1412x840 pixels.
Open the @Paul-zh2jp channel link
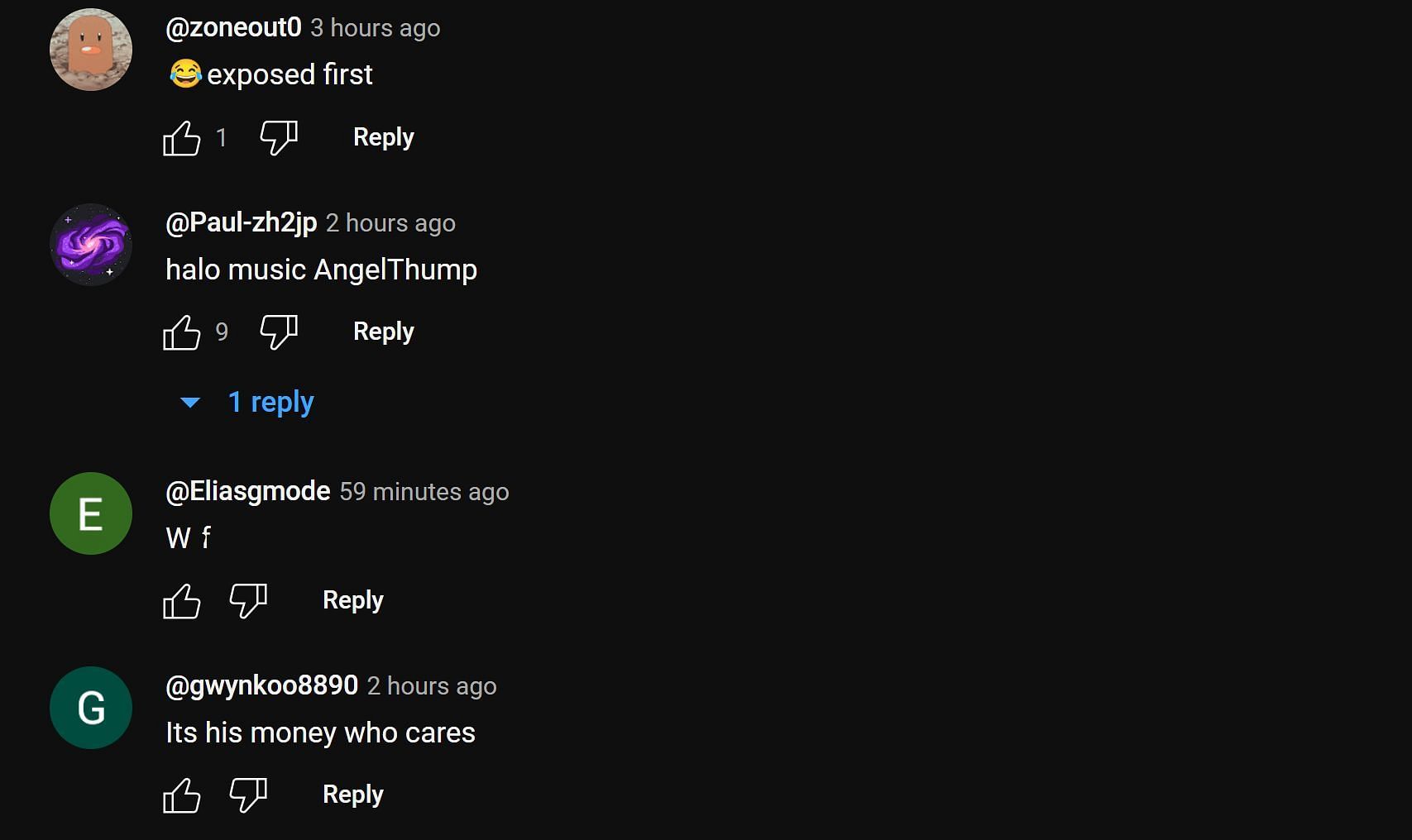(241, 222)
